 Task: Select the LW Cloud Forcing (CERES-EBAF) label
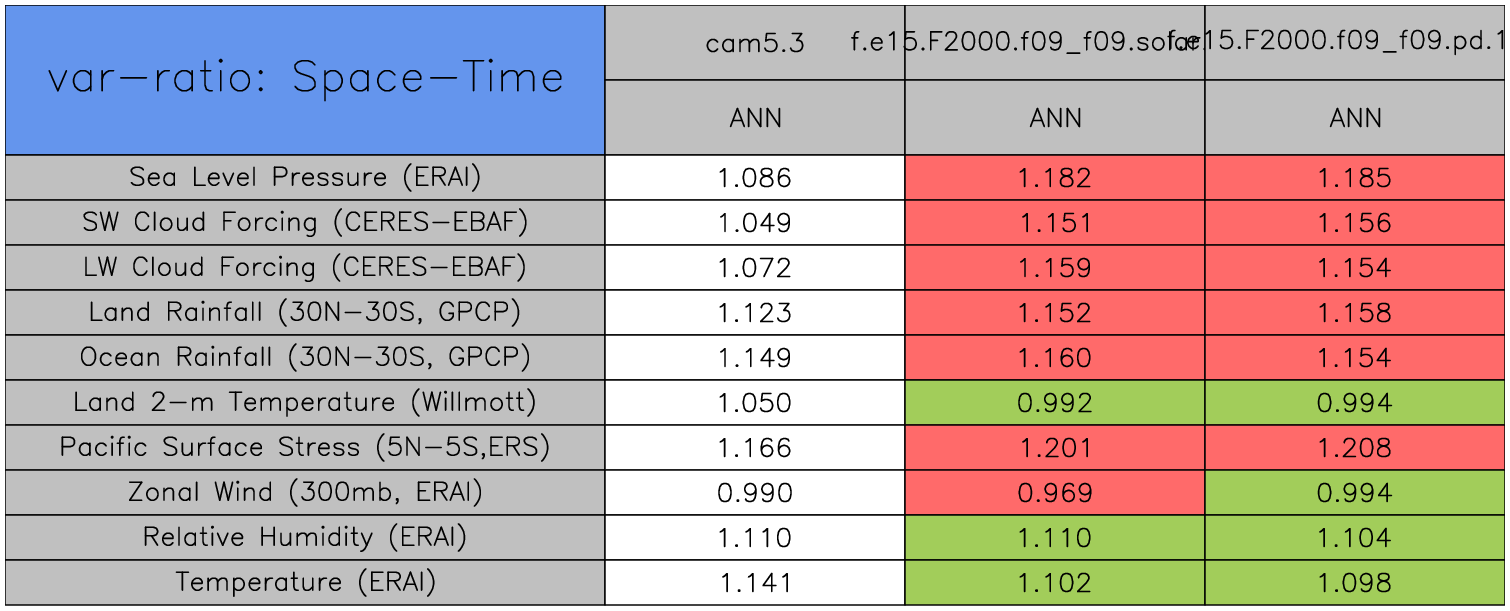tap(305, 268)
